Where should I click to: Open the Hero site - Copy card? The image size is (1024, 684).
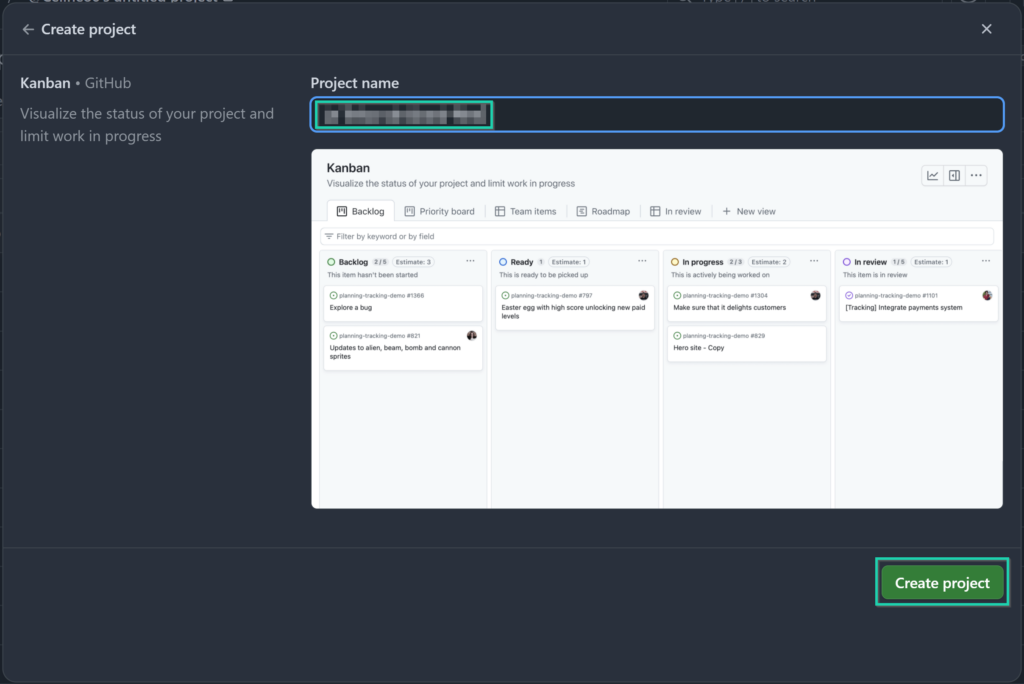point(746,344)
